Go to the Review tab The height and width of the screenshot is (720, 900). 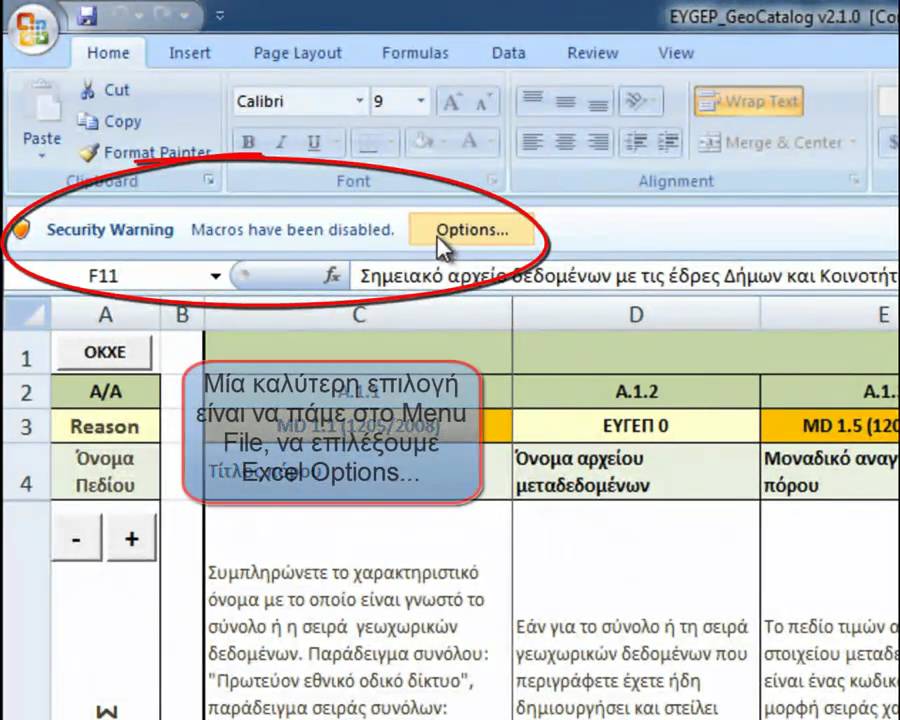592,53
